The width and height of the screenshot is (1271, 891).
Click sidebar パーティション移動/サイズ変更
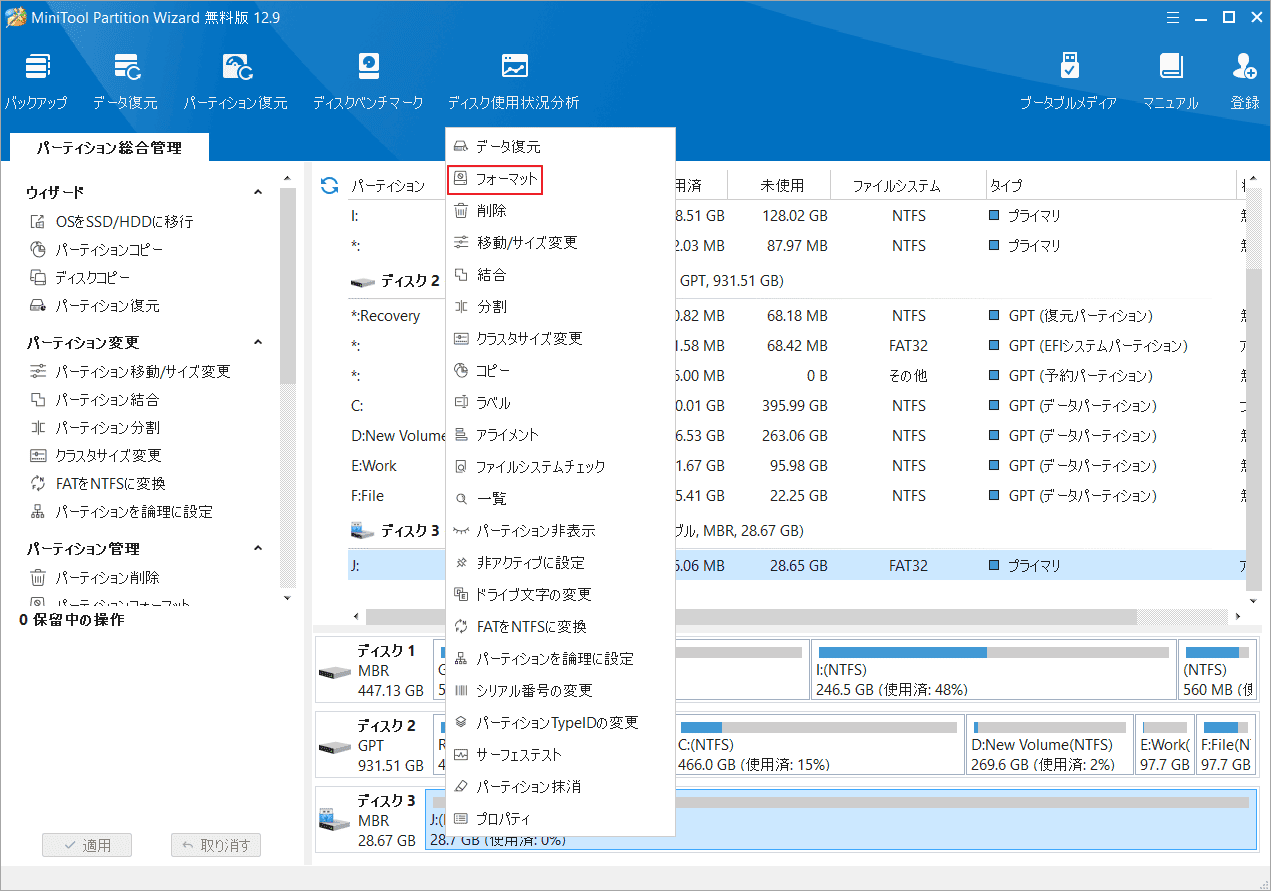[x=131, y=372]
